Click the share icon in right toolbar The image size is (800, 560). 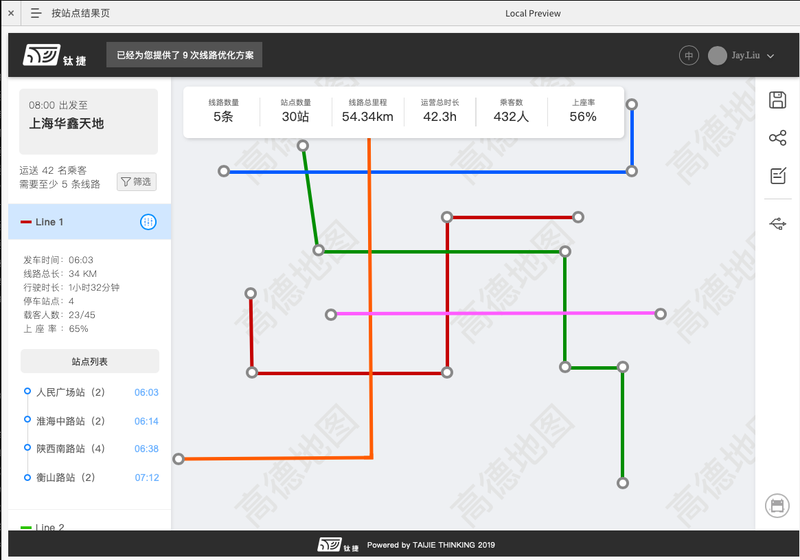[778, 138]
